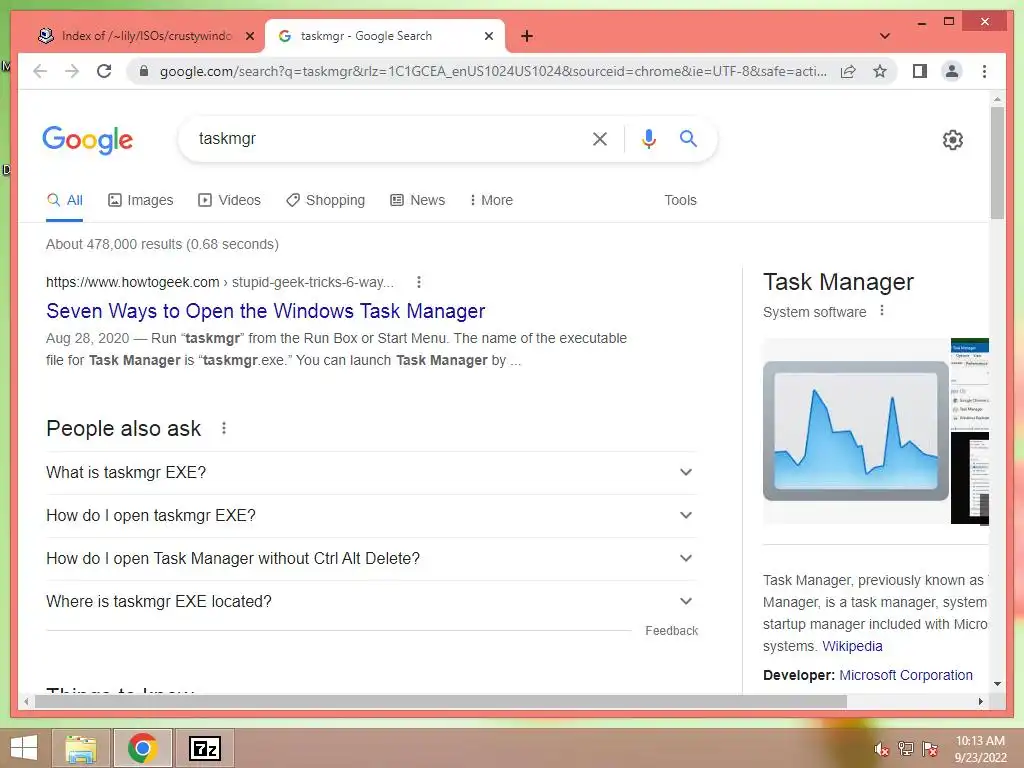
Task: View site information via lock icon
Action: point(144,71)
